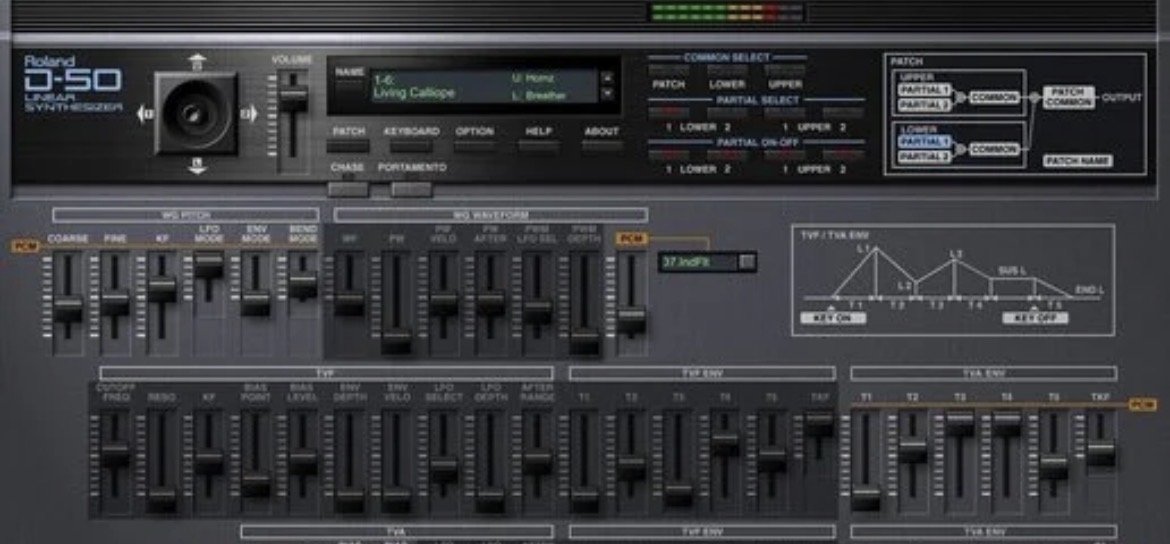Click the up arrow above the joystick
The image size is (1170, 544).
[196, 60]
